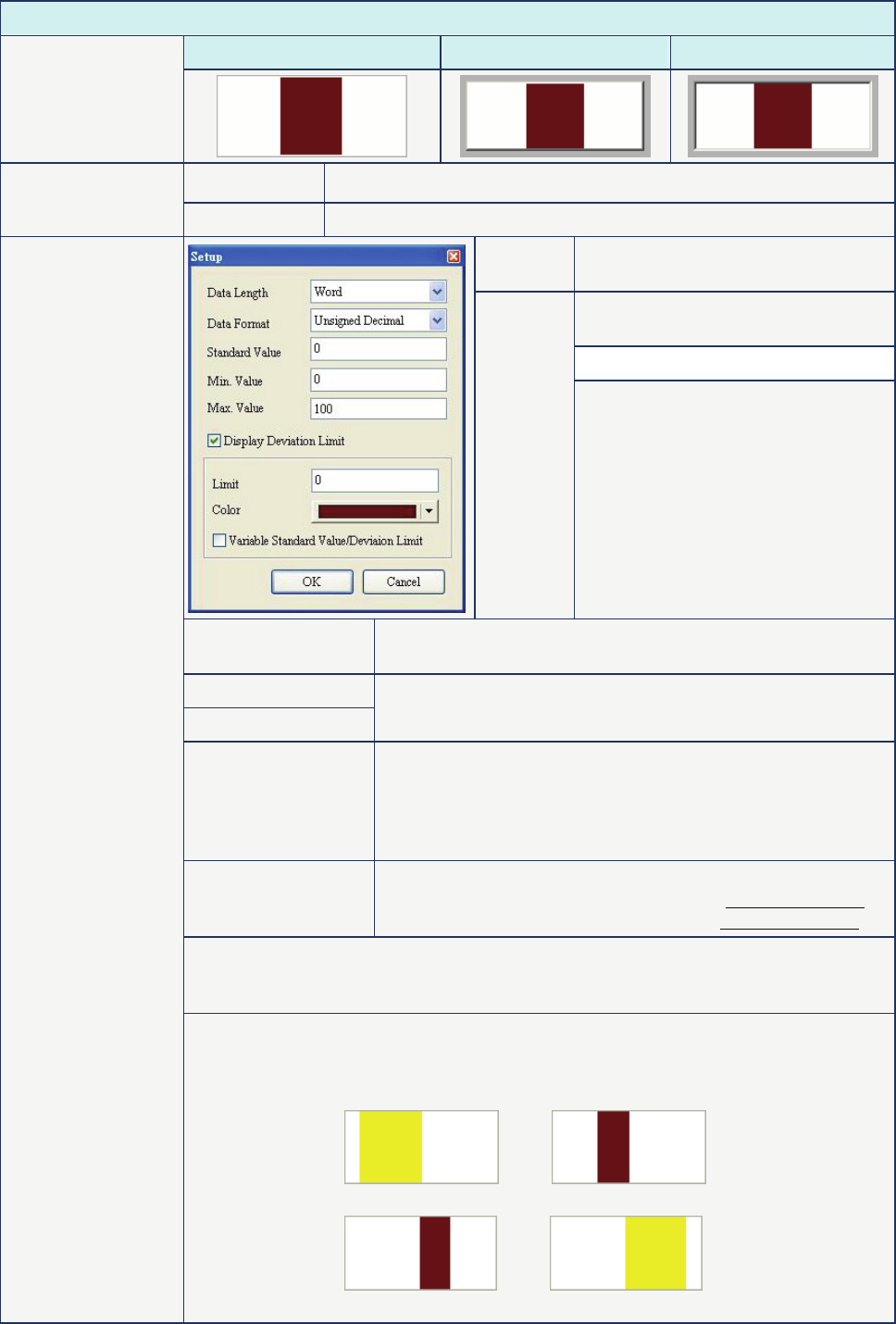
Task: Click the Standard Value input field
Action: (x=379, y=349)
